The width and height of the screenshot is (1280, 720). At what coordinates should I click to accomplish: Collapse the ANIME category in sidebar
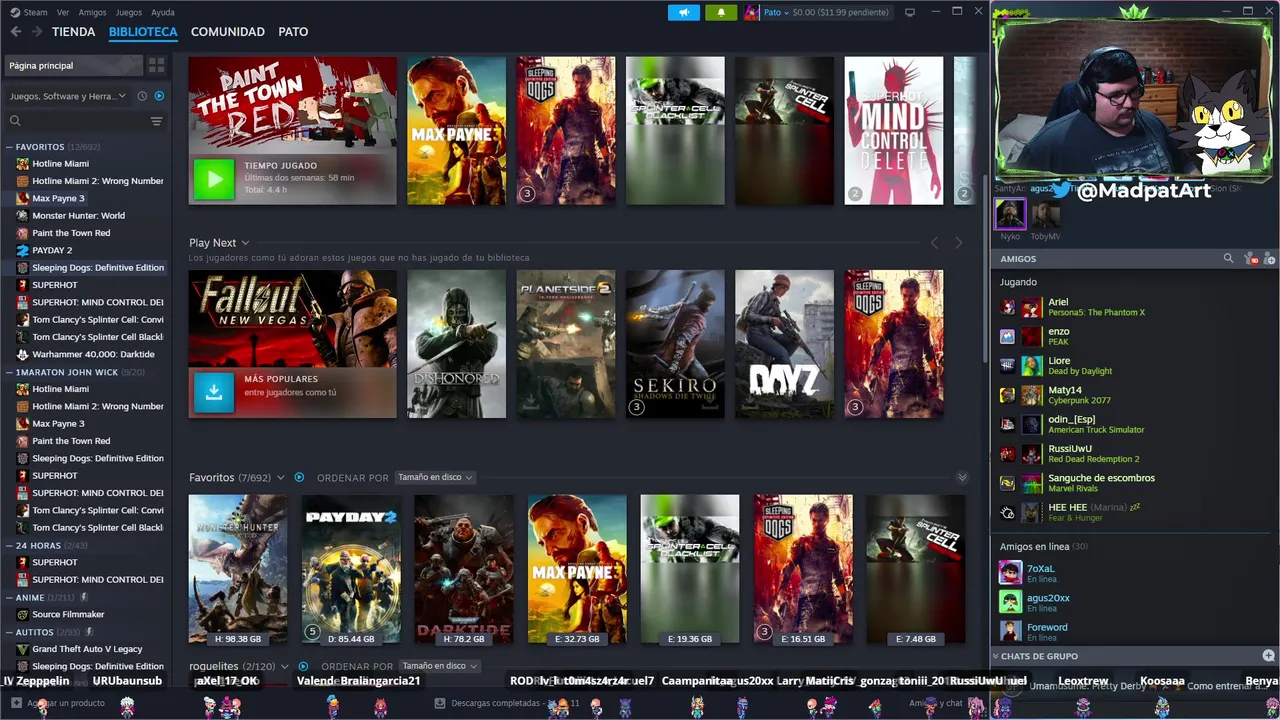[x=9, y=597]
